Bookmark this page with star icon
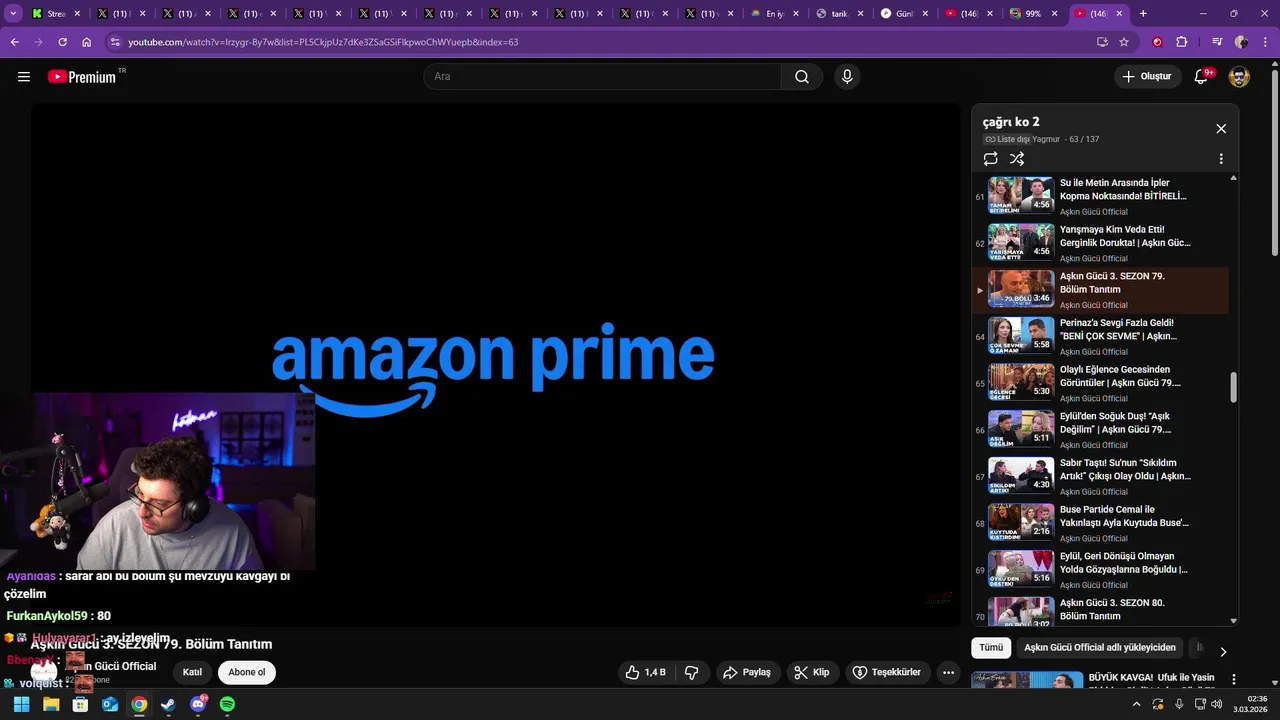Image resolution: width=1280 pixels, height=720 pixels. pyautogui.click(x=1124, y=42)
